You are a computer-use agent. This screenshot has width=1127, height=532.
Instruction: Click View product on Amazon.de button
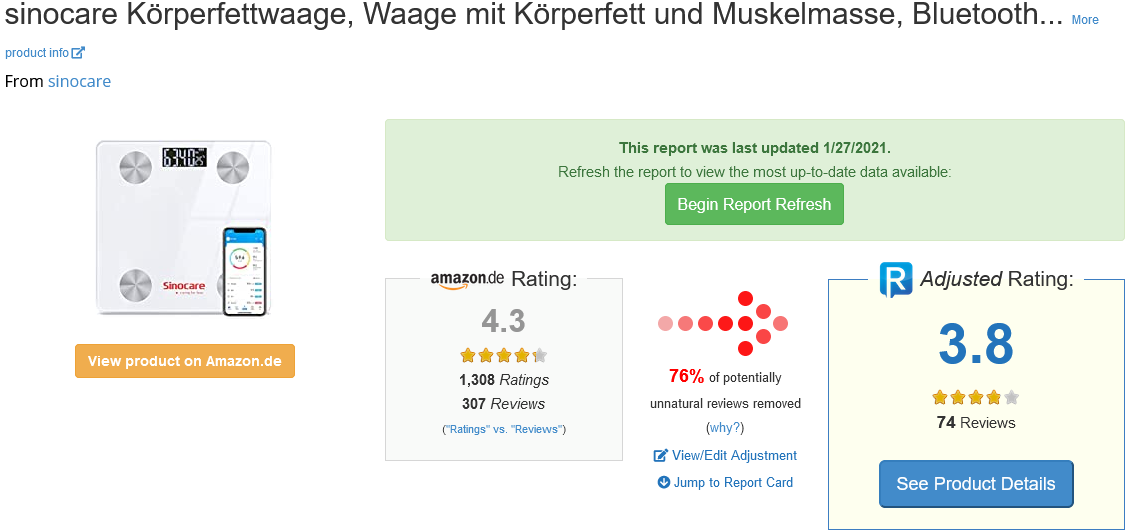(x=185, y=361)
